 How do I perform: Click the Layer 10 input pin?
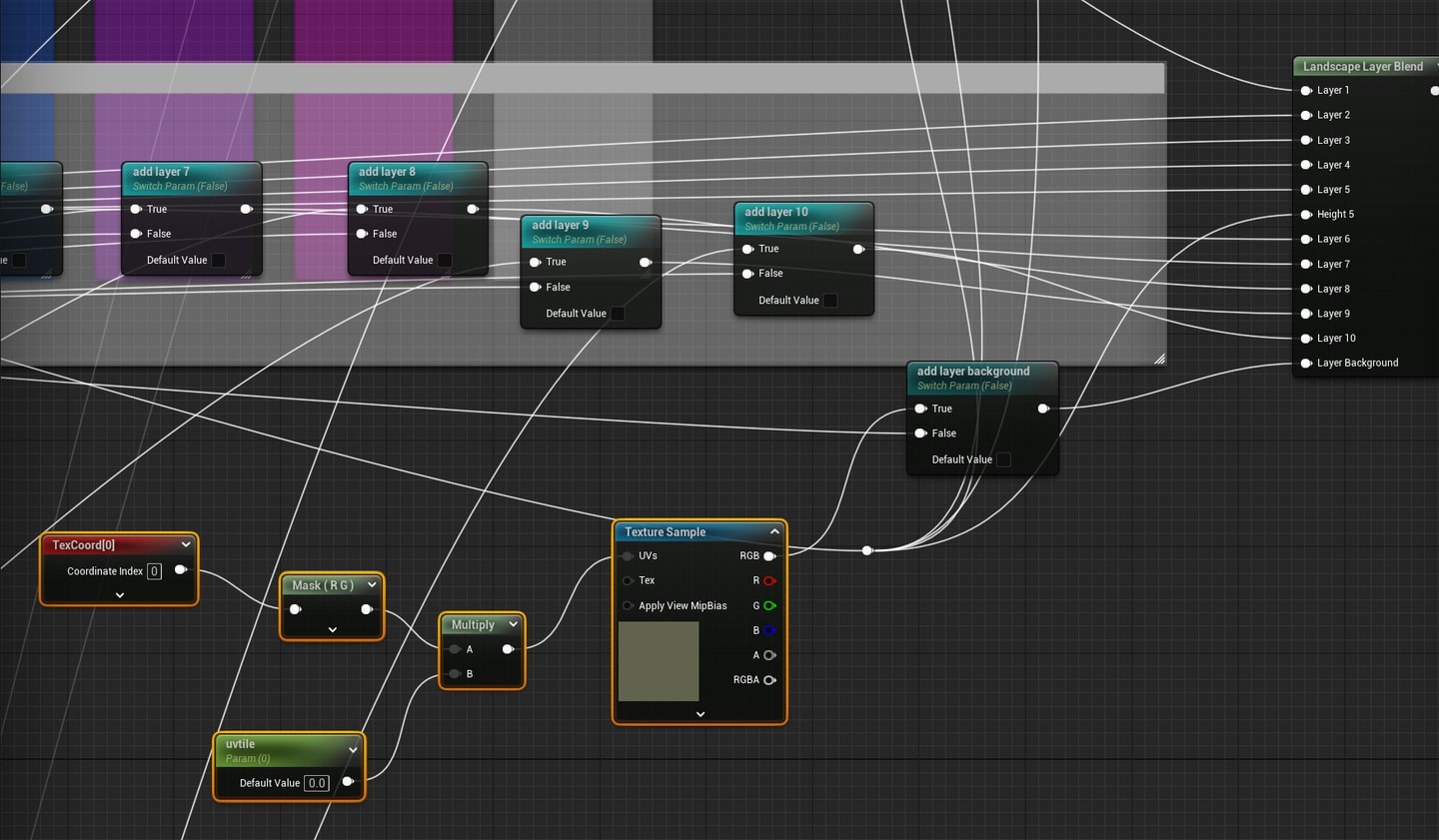pyautogui.click(x=1306, y=339)
